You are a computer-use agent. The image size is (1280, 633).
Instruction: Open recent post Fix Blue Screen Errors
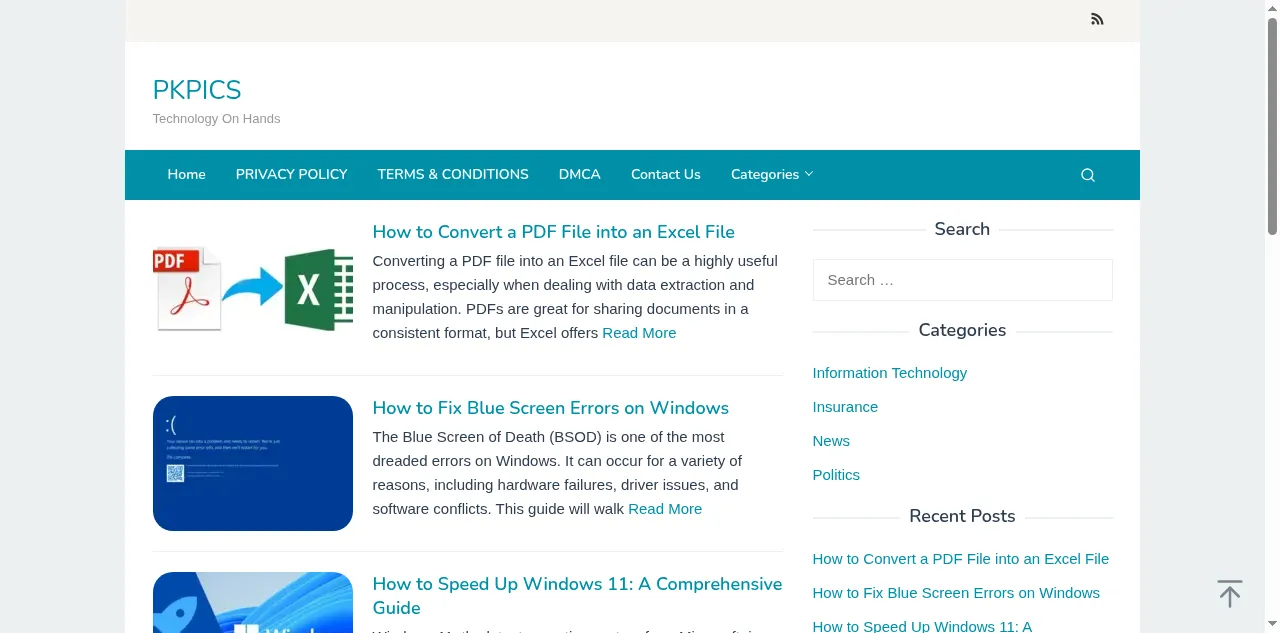pyautogui.click(x=956, y=593)
